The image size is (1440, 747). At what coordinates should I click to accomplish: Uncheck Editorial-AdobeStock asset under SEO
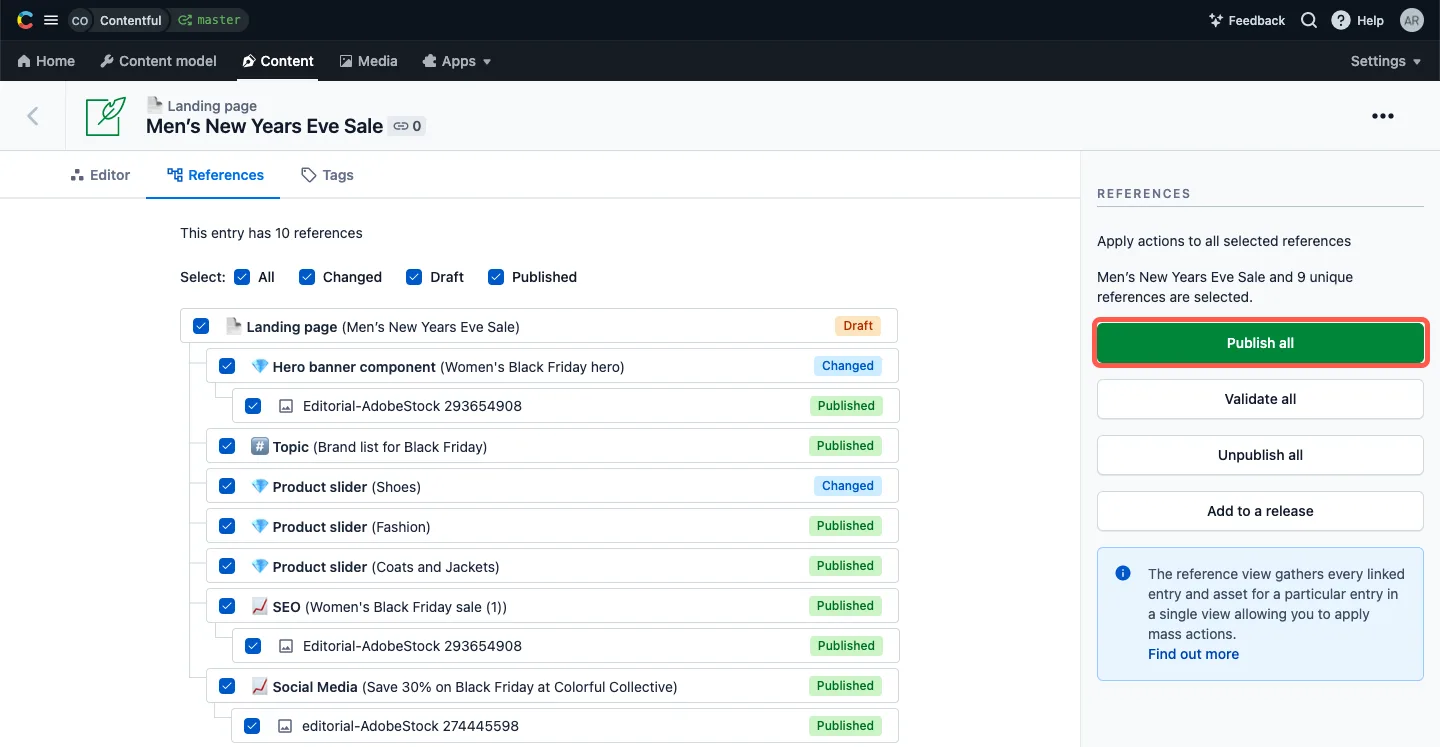pyautogui.click(x=253, y=646)
